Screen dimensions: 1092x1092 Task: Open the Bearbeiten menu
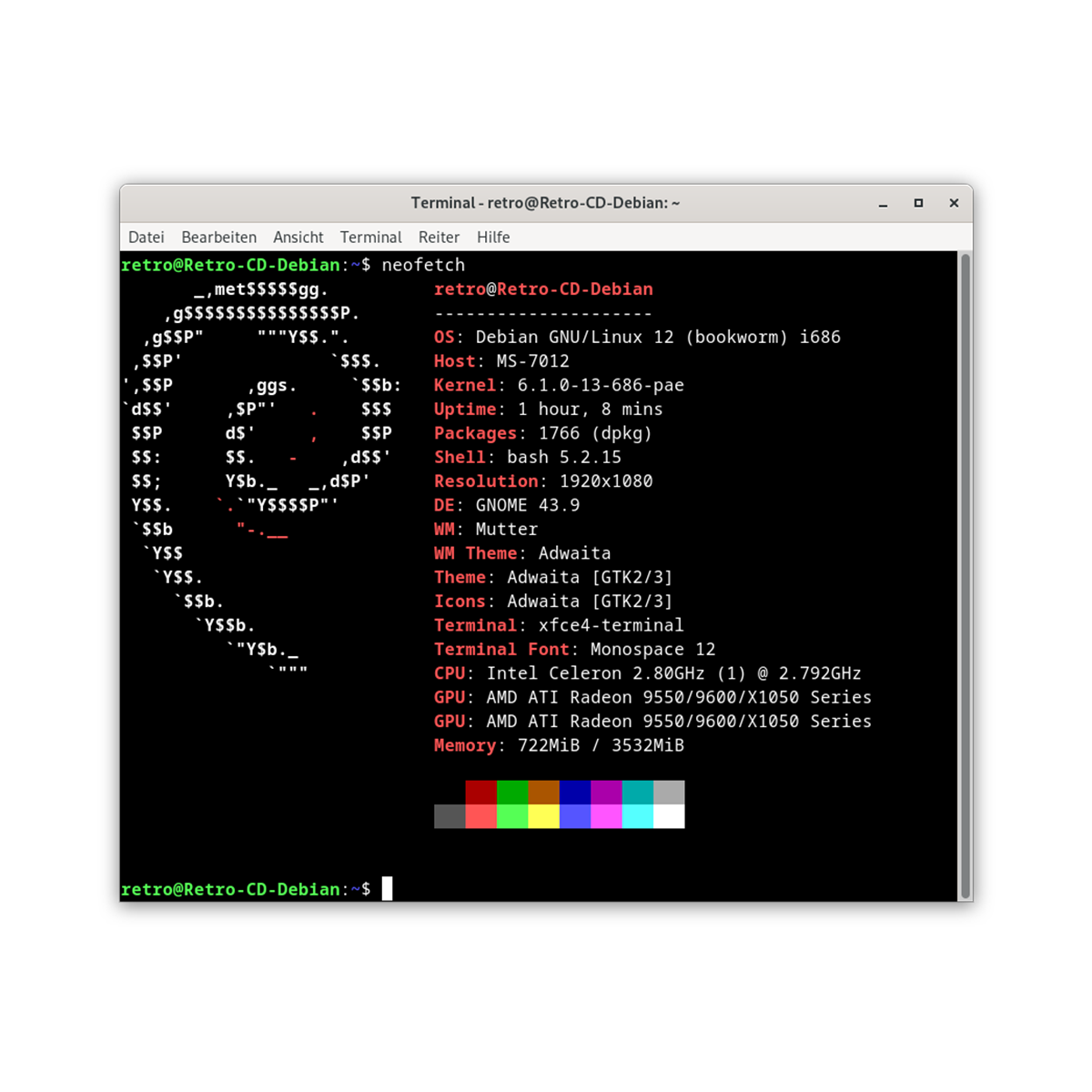coord(218,238)
